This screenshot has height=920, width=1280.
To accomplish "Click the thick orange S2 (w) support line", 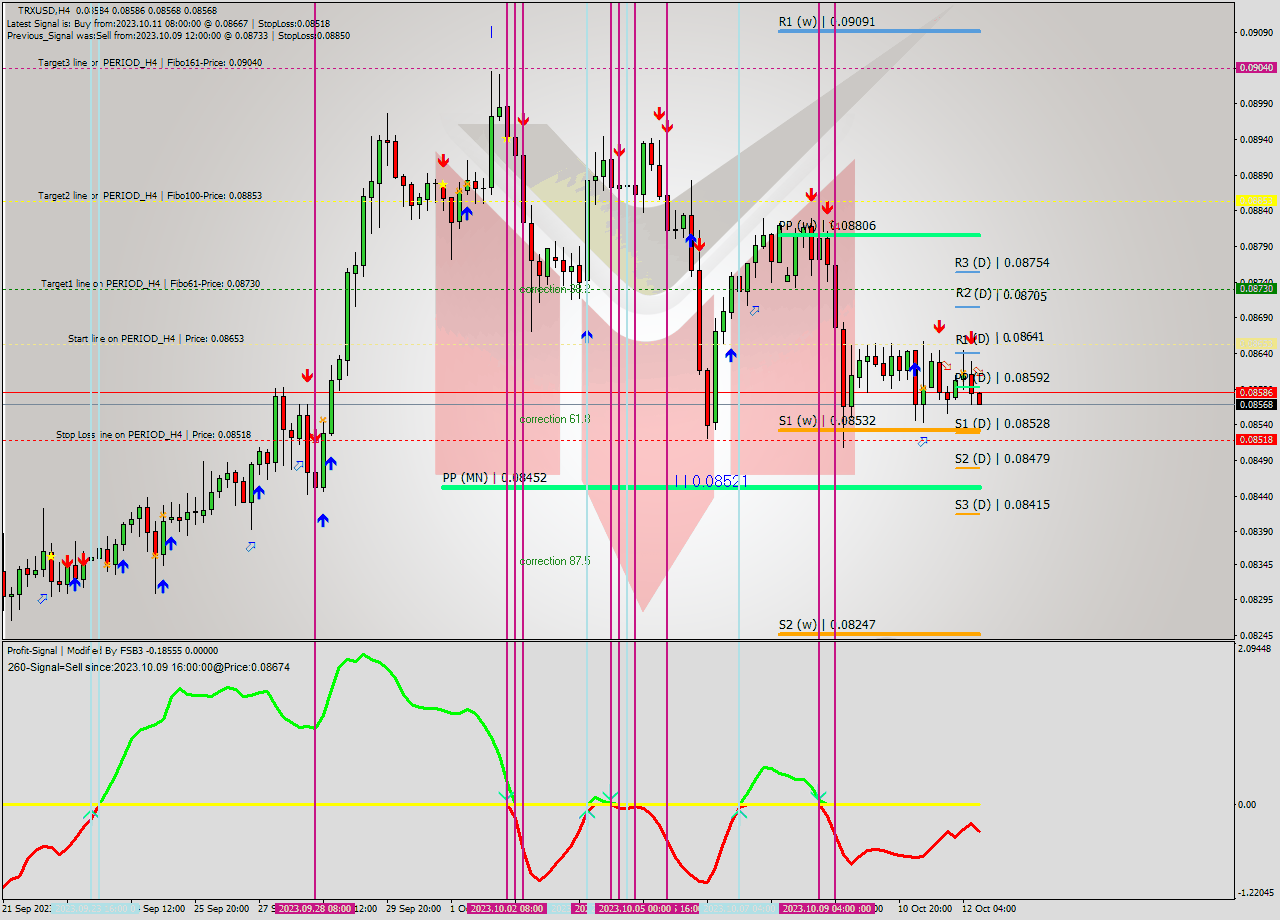I will tap(879, 634).
